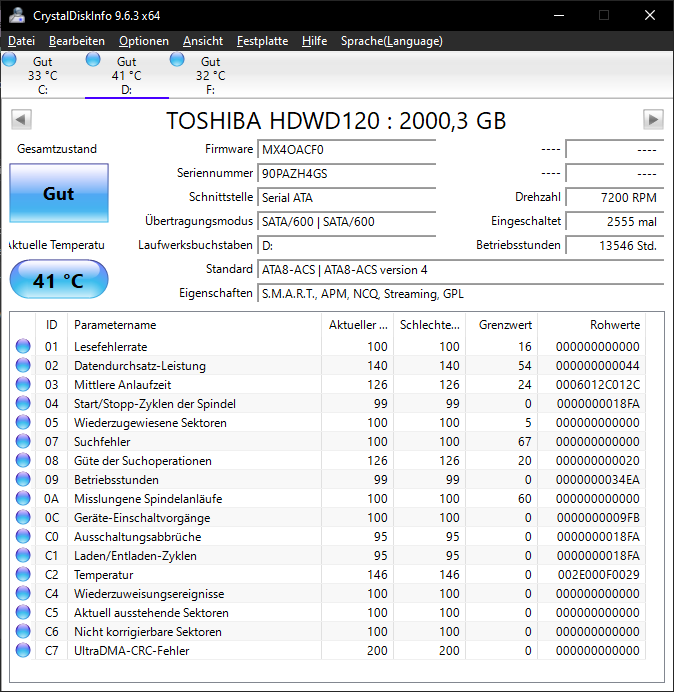Click status icon for Start/Stopp-Zyklen row

[23, 403]
